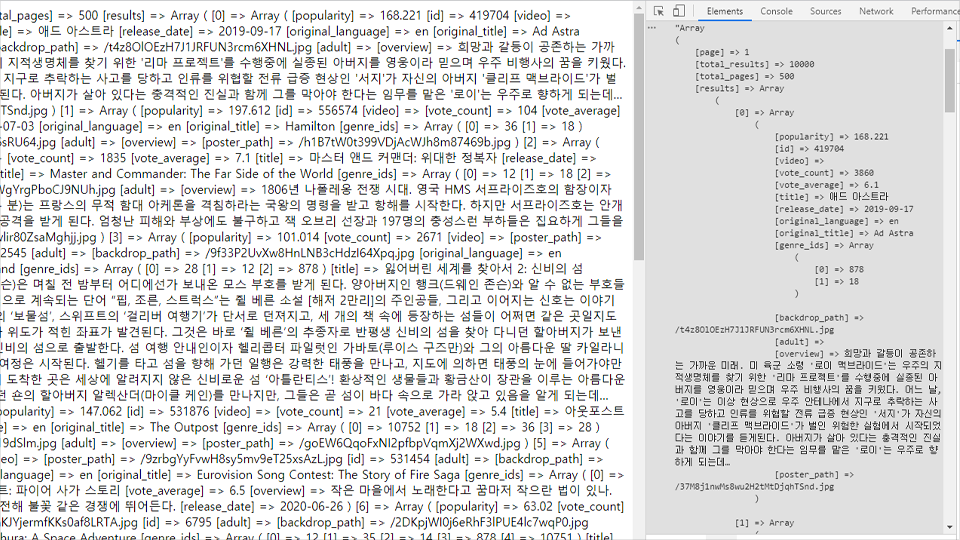Click the /9f33P2UvXw8HnLNB3cHdzI64Xpq.jpg backdrop path
960x540 pixels.
[310, 253]
